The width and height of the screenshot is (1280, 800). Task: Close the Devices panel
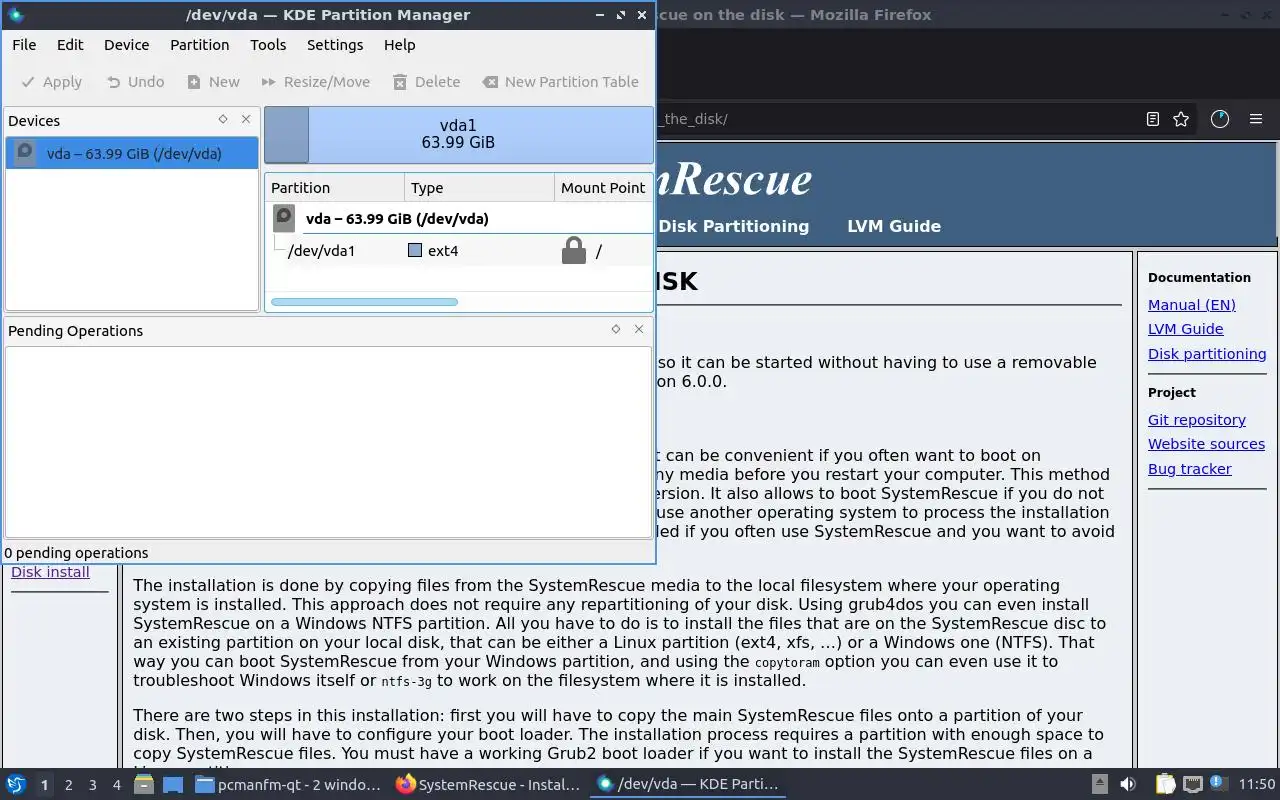pos(246,119)
